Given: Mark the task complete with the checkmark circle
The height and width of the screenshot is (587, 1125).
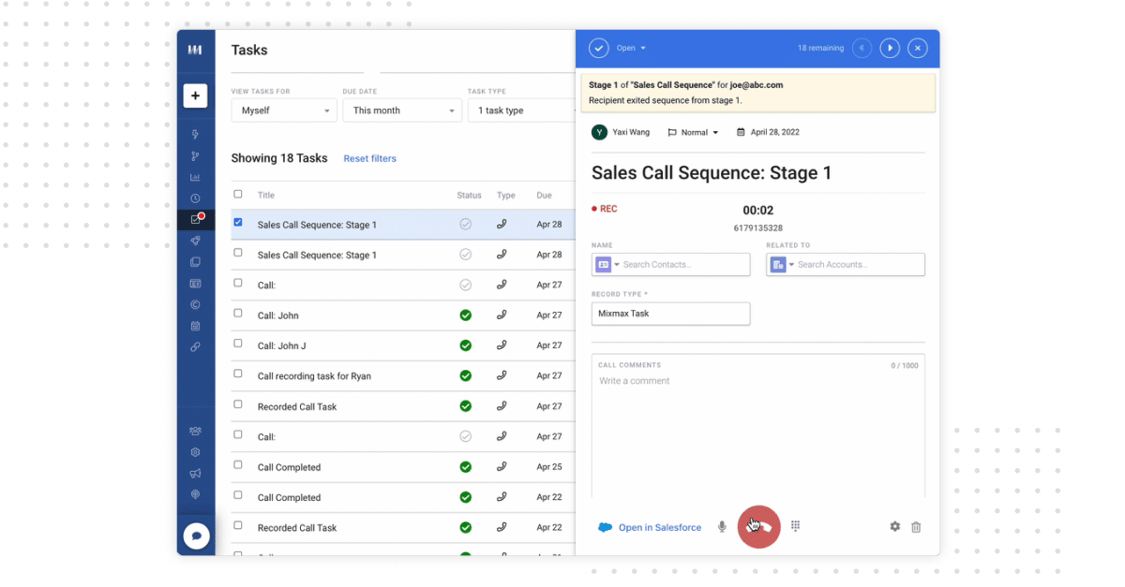Looking at the screenshot, I should pyautogui.click(x=598, y=48).
